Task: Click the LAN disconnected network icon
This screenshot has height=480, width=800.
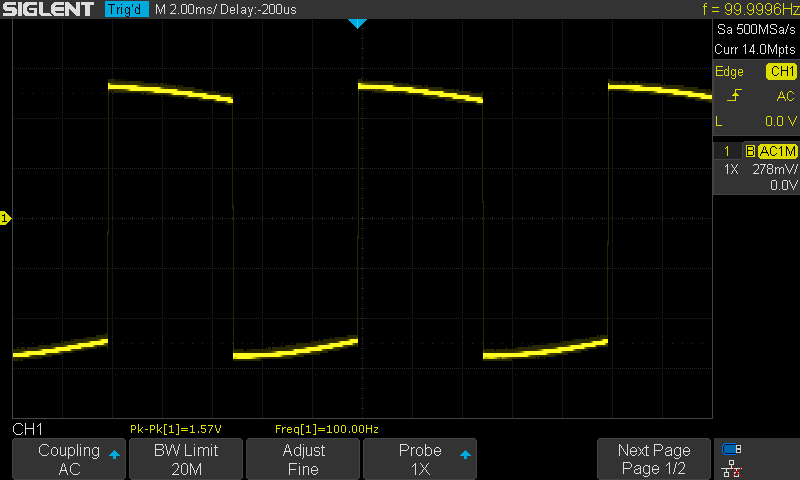Action: click(x=732, y=469)
